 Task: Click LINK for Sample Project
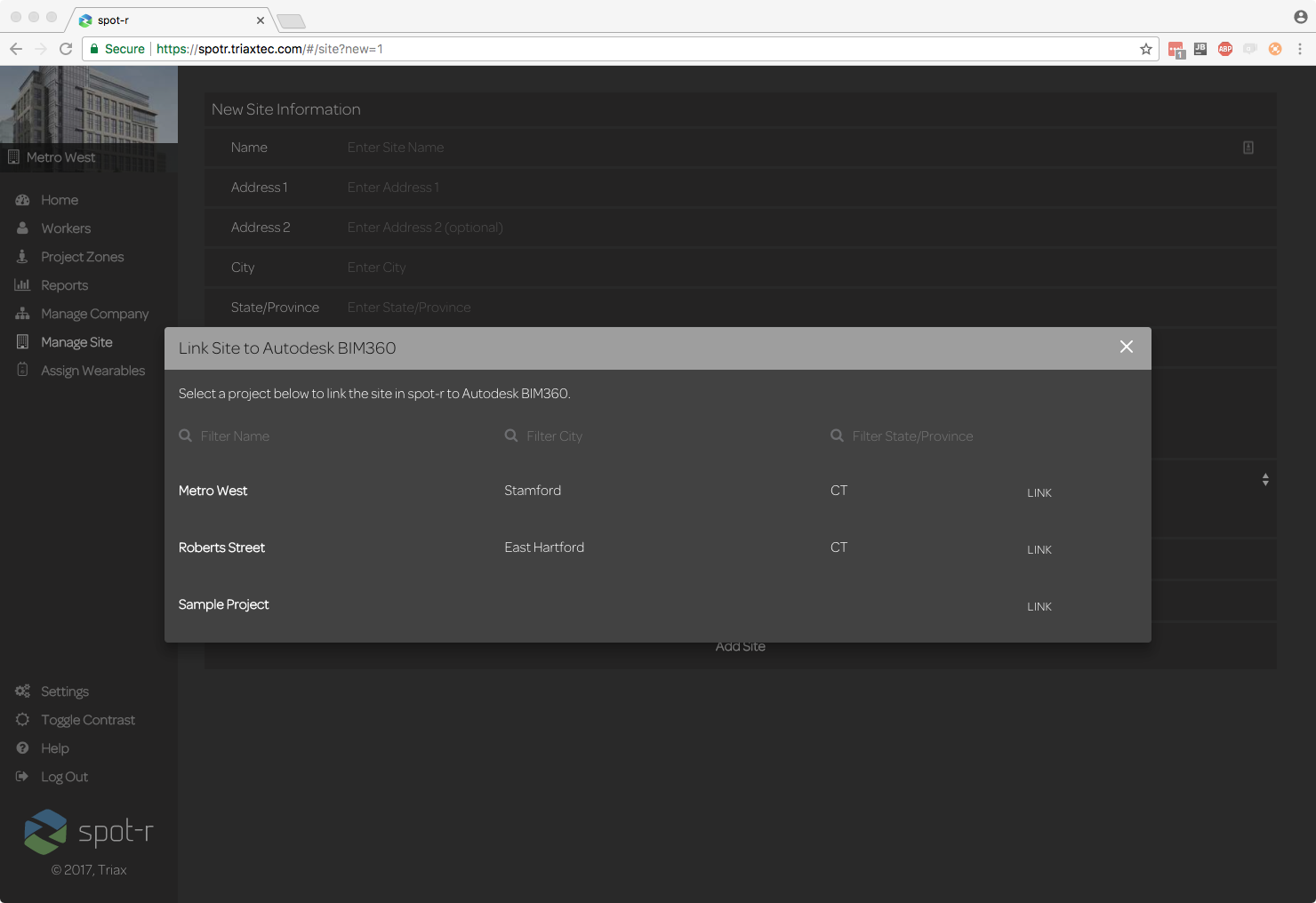tap(1039, 606)
